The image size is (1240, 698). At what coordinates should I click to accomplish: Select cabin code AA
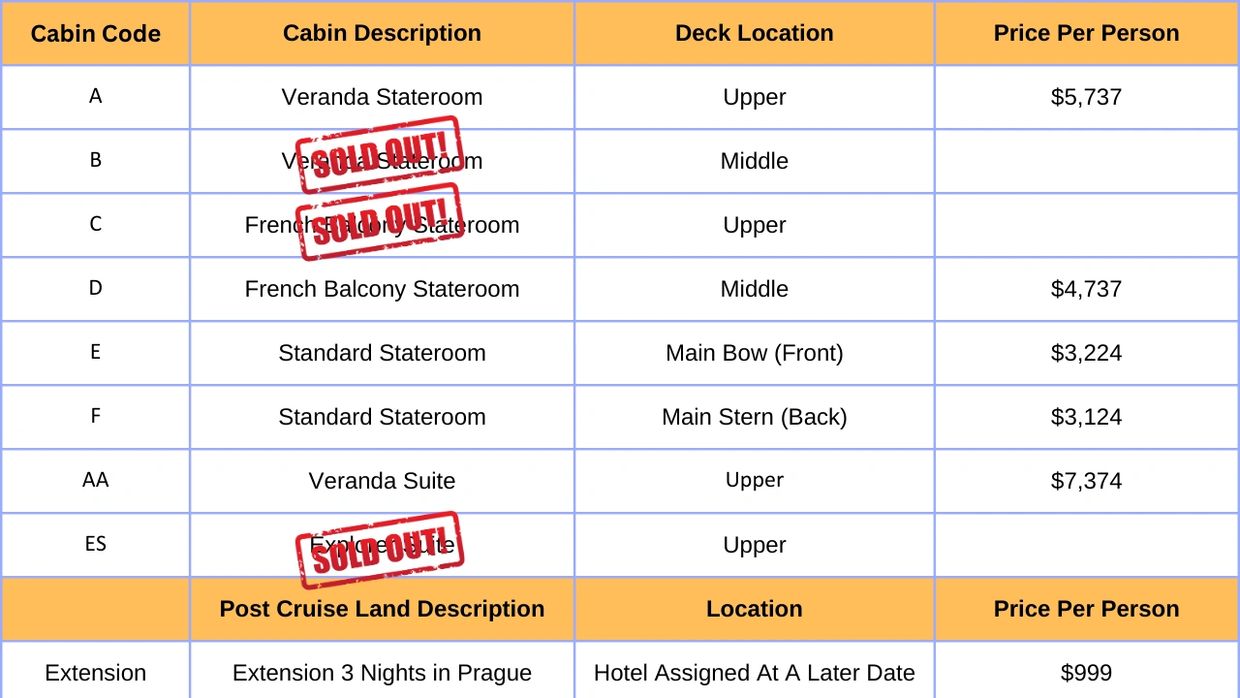[x=96, y=480]
